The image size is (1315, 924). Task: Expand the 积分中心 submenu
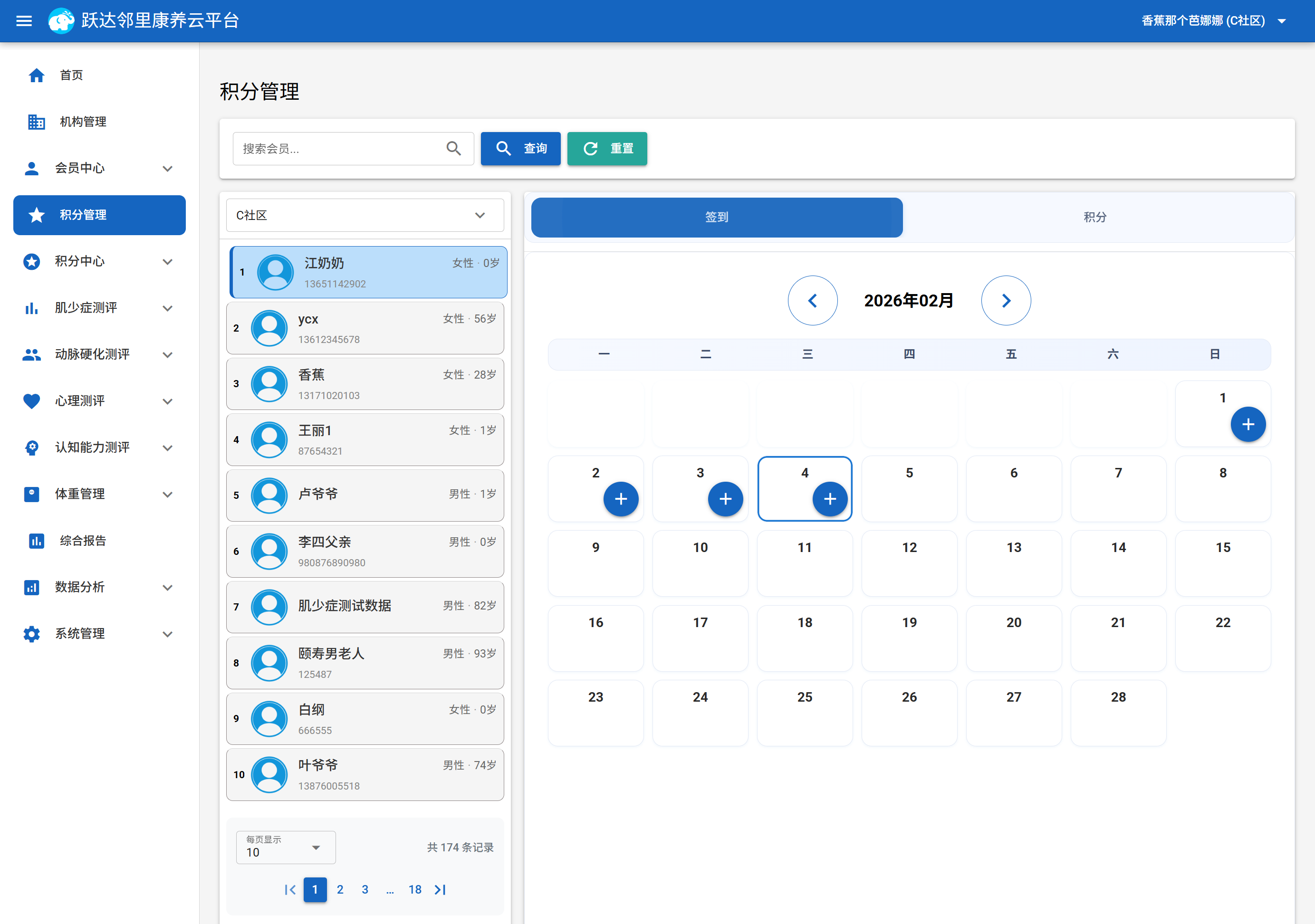pos(167,262)
